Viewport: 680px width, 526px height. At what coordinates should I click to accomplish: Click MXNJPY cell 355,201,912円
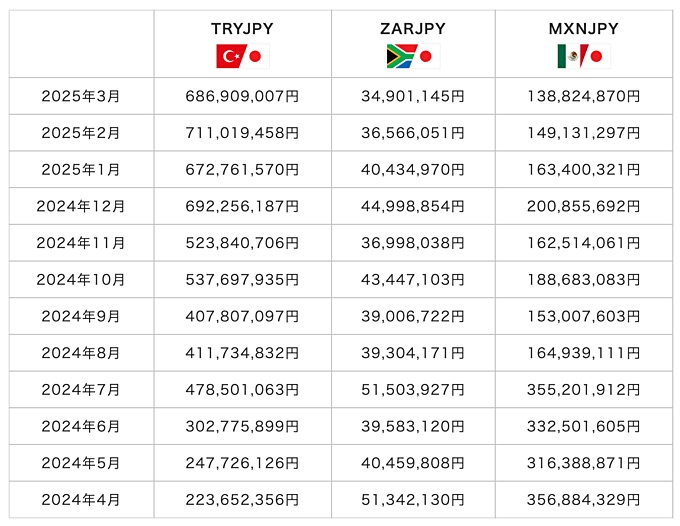tap(584, 389)
